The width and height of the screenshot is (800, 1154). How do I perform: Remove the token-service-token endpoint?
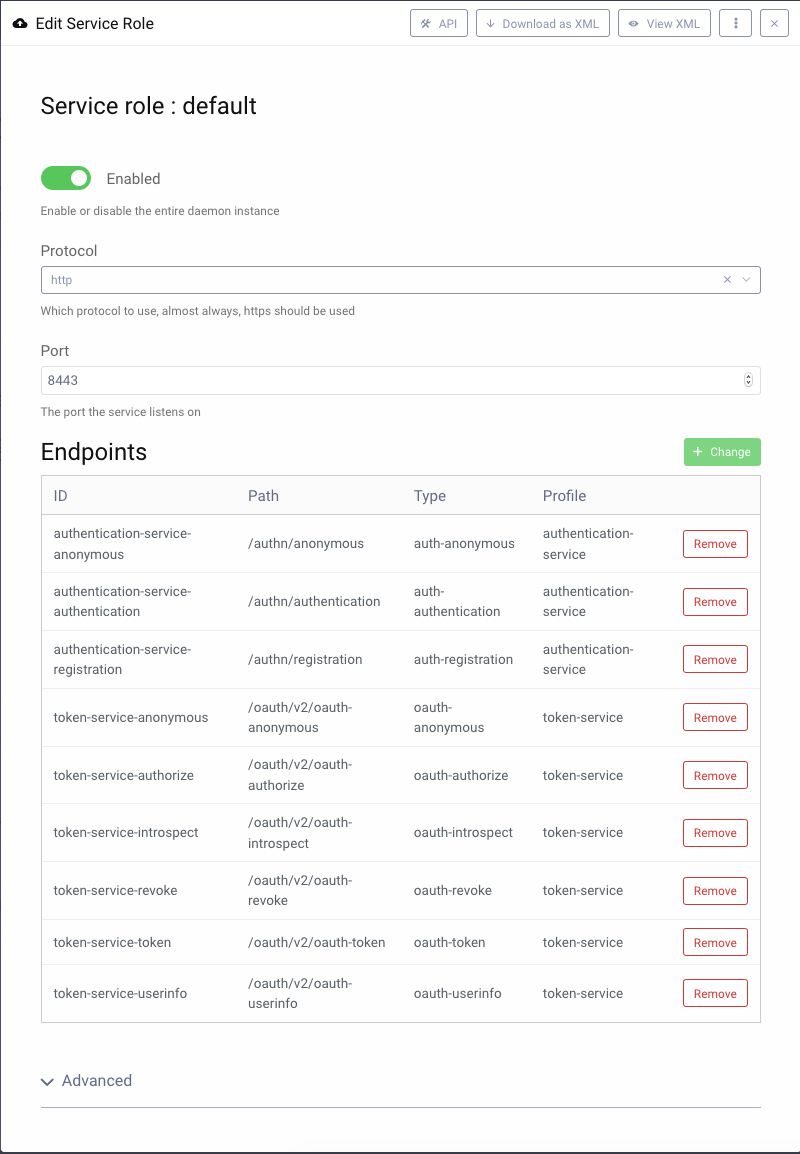pyautogui.click(x=714, y=941)
